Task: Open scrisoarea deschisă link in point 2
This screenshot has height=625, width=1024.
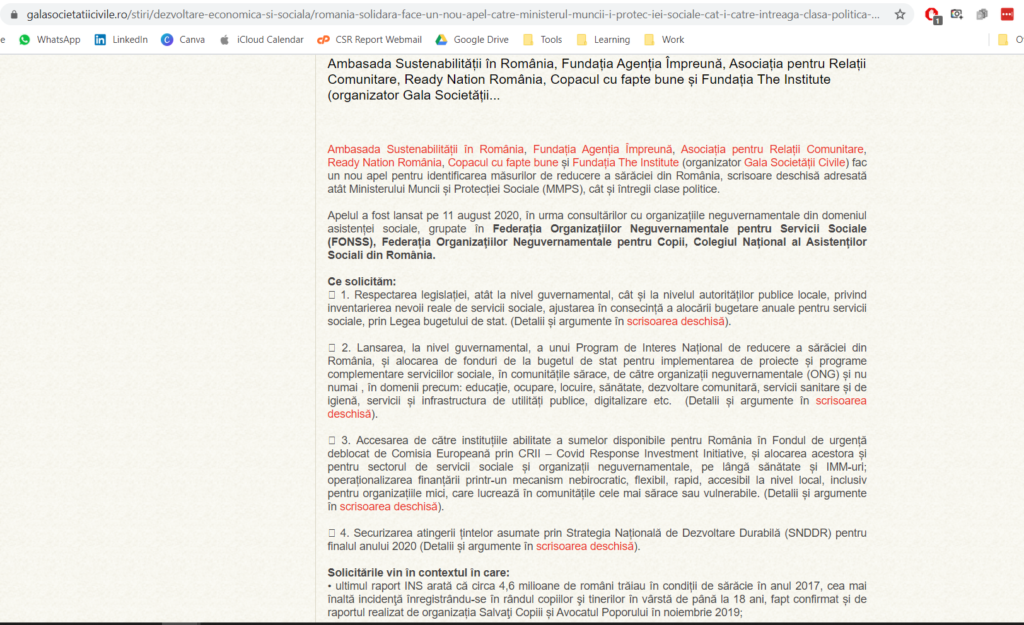Action: [x=841, y=401]
